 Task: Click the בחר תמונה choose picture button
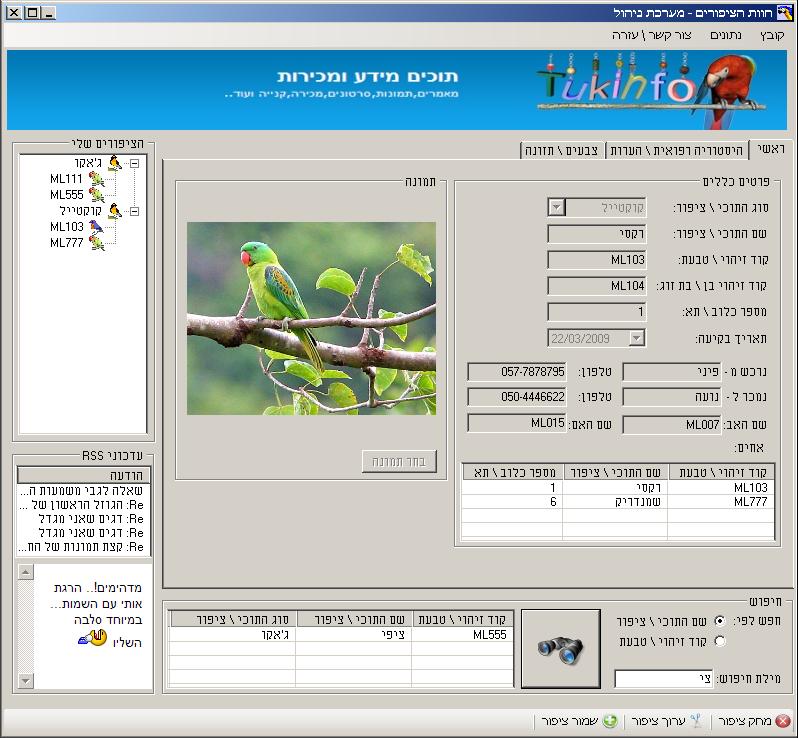coord(399,461)
